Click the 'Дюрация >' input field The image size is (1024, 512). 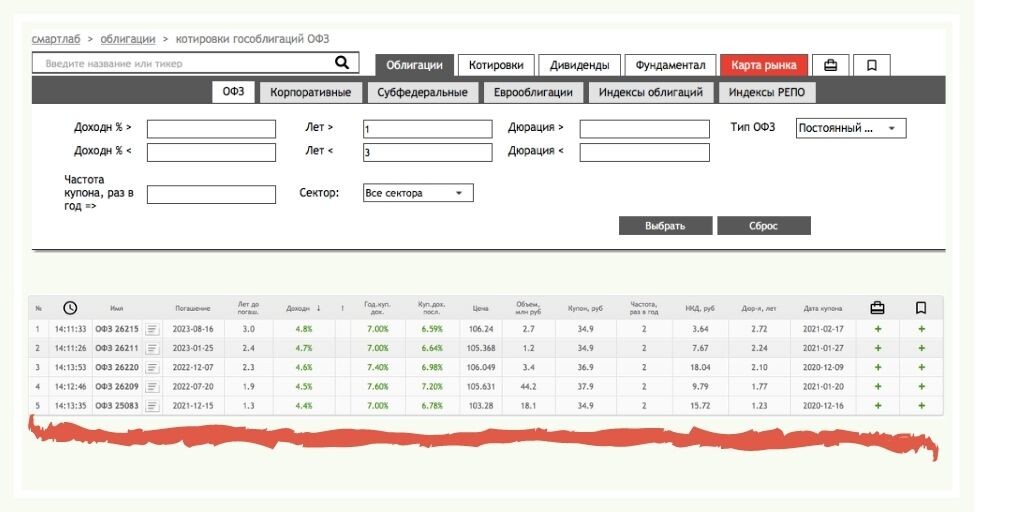645,129
